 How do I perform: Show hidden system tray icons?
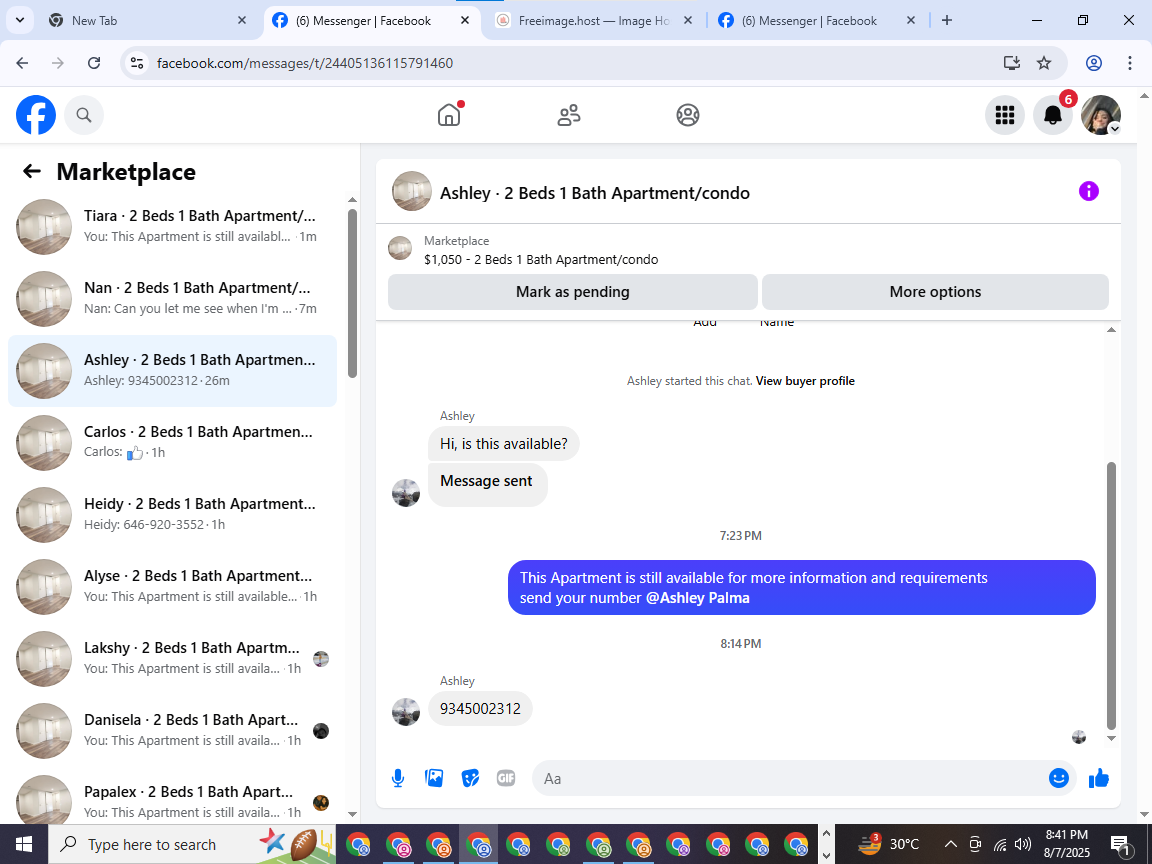tap(950, 844)
